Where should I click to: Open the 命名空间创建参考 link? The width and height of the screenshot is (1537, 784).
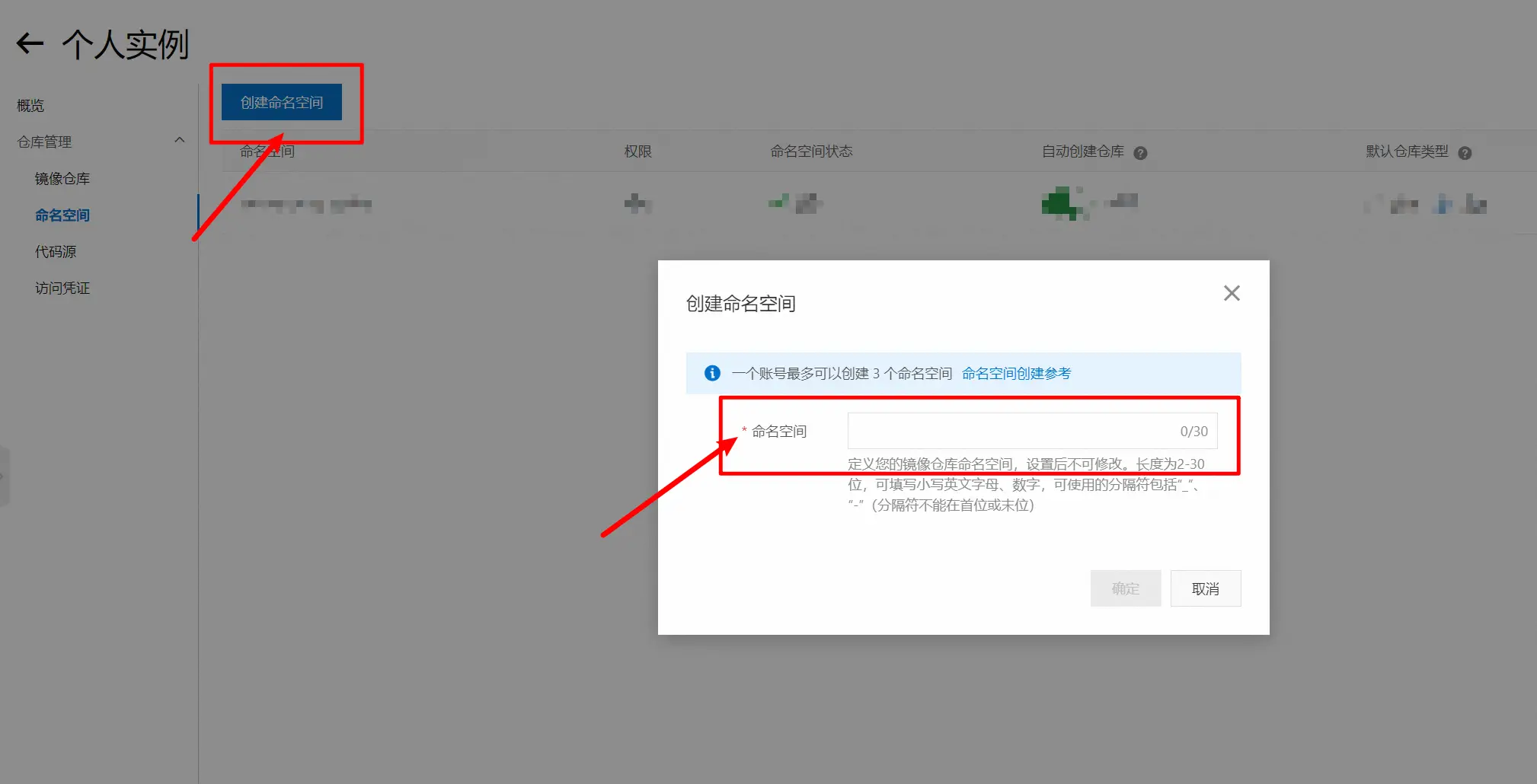[x=1015, y=373]
